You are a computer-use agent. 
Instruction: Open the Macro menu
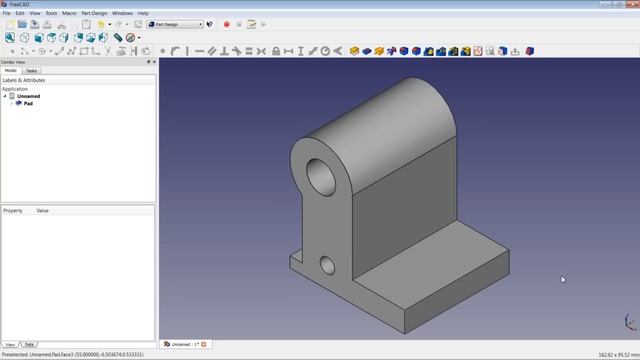(69, 13)
